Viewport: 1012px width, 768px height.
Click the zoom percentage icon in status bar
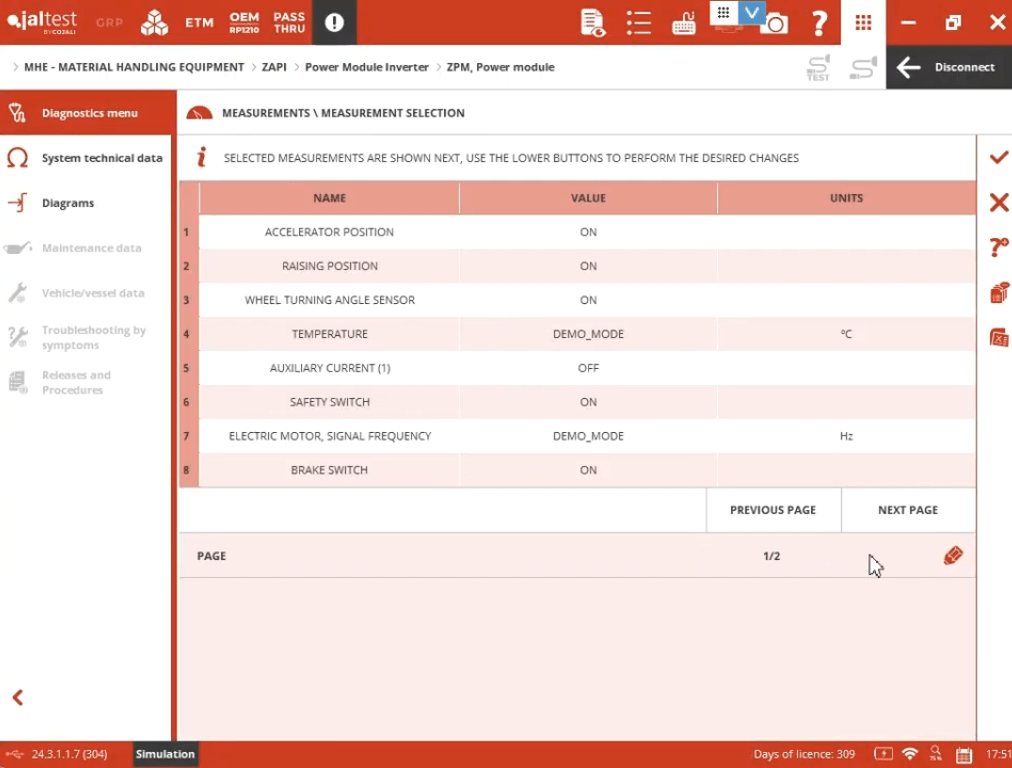tap(936, 753)
